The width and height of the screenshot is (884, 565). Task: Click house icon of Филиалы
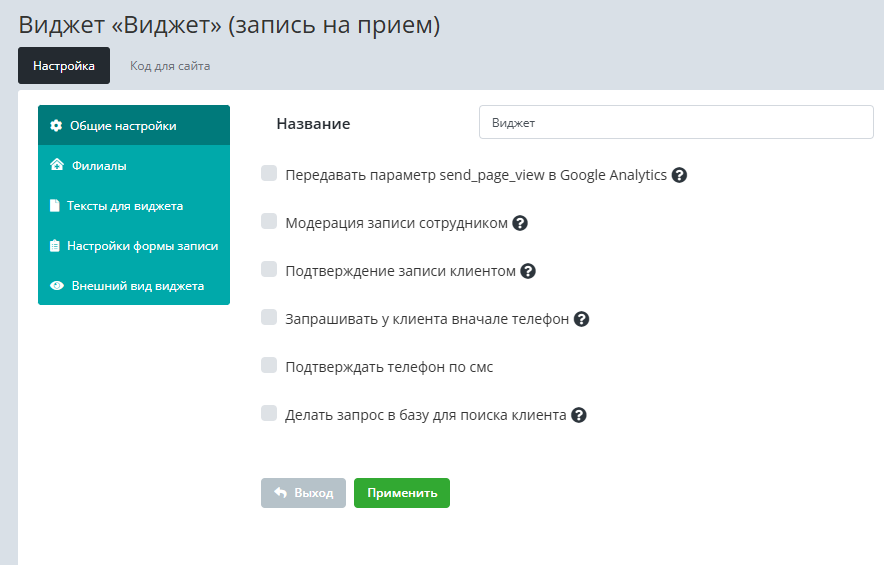[x=57, y=166]
